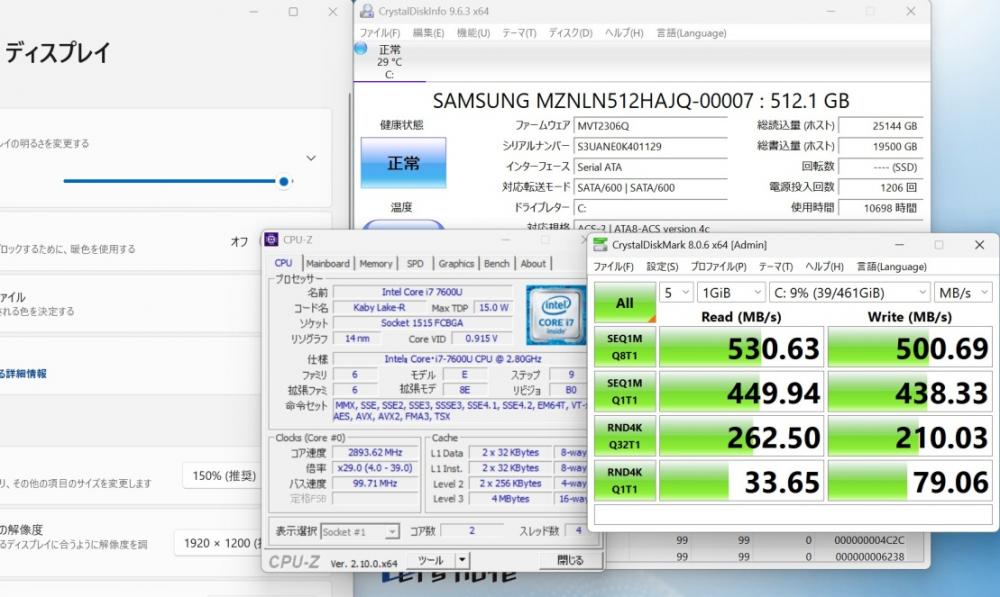Start the RND4K Q1T1 test
This screenshot has height=597, width=1000.
pyautogui.click(x=624, y=480)
